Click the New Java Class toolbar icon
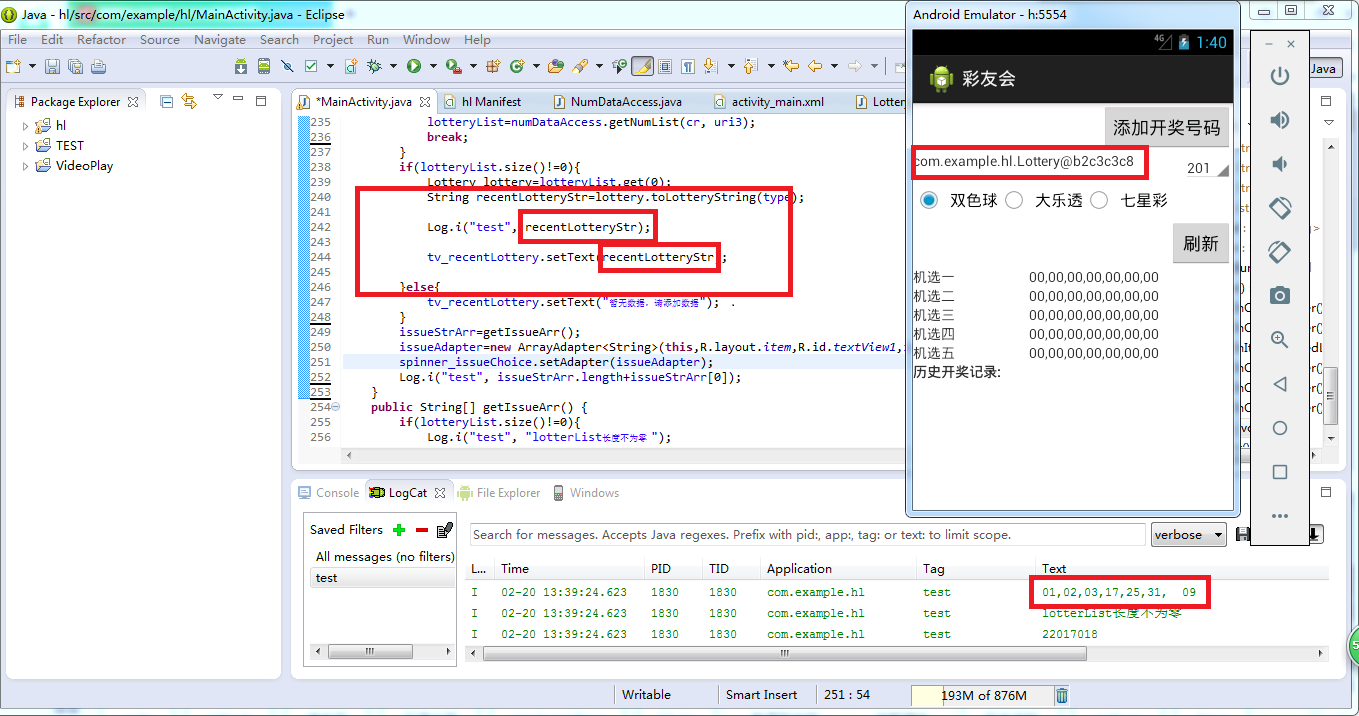This screenshot has width=1359, height=716. 518,67
